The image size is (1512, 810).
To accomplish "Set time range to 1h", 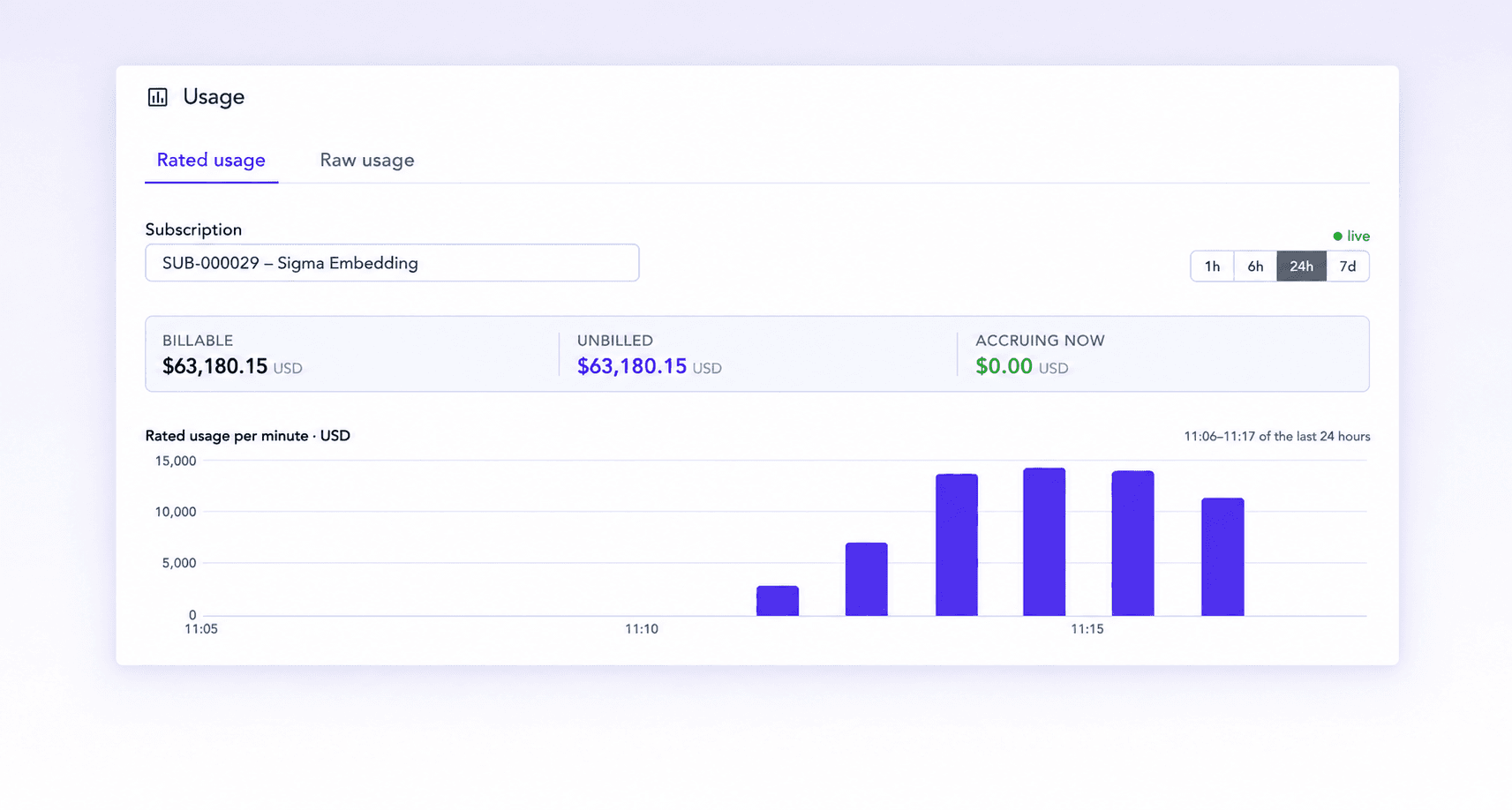I will [x=1212, y=266].
